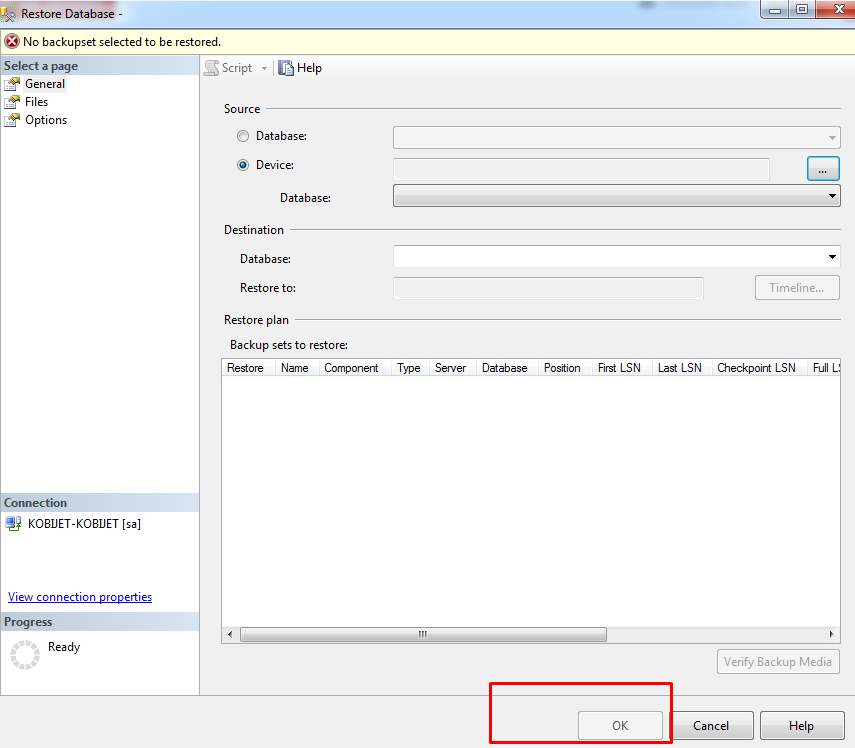Click the Restore Database title bar icon
855x748 pixels.
click(x=8, y=14)
